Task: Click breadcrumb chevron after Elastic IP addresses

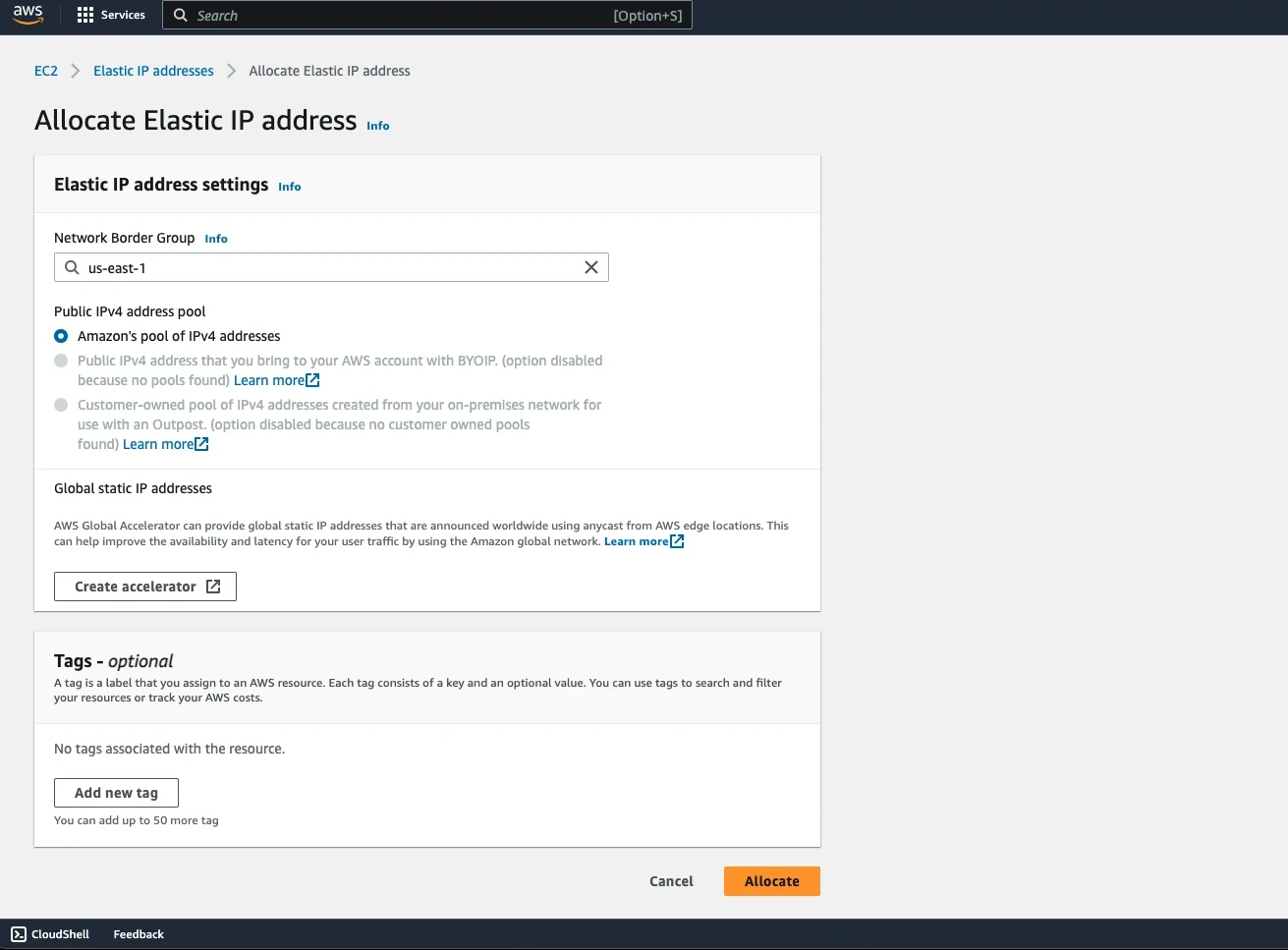Action: (232, 71)
